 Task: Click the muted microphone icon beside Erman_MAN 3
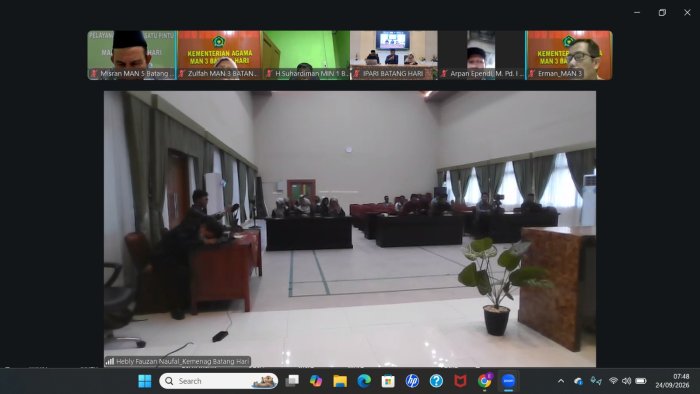[x=532, y=74]
